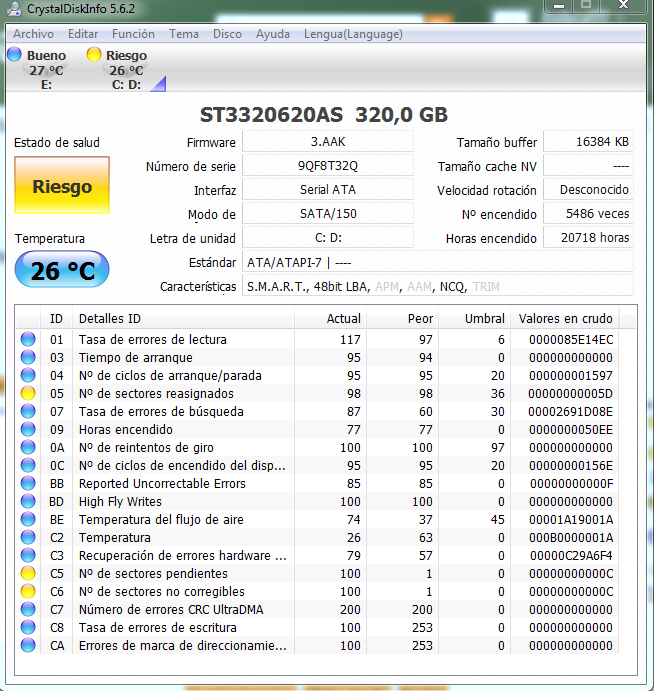Click status orb for BE Temperatura del flujo de aire
The width and height of the screenshot is (654, 691).
pos(28,519)
